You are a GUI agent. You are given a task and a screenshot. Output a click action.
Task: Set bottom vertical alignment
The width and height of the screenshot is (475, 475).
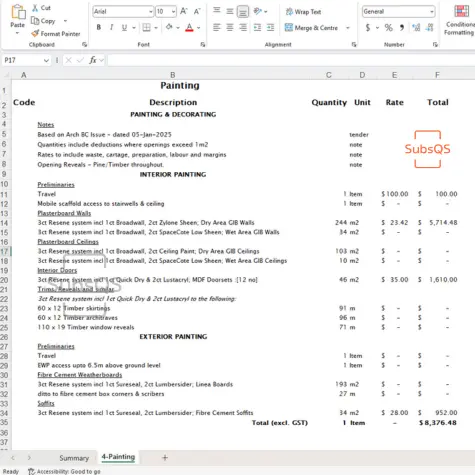pos(243,12)
